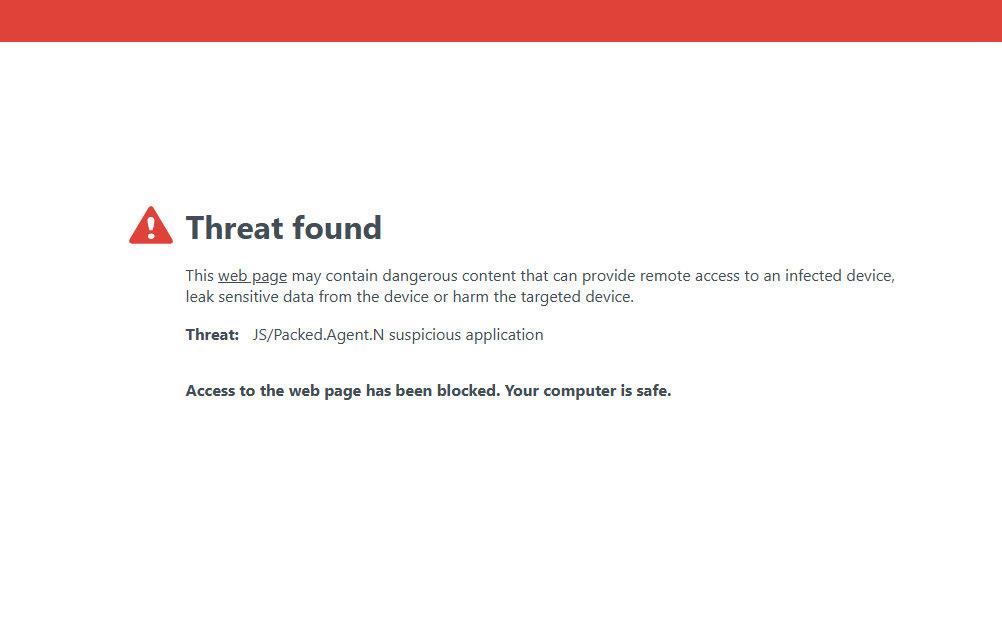The image size is (1002, 628).
Task: Click the "leak sensitive data" phrase
Action: point(250,297)
